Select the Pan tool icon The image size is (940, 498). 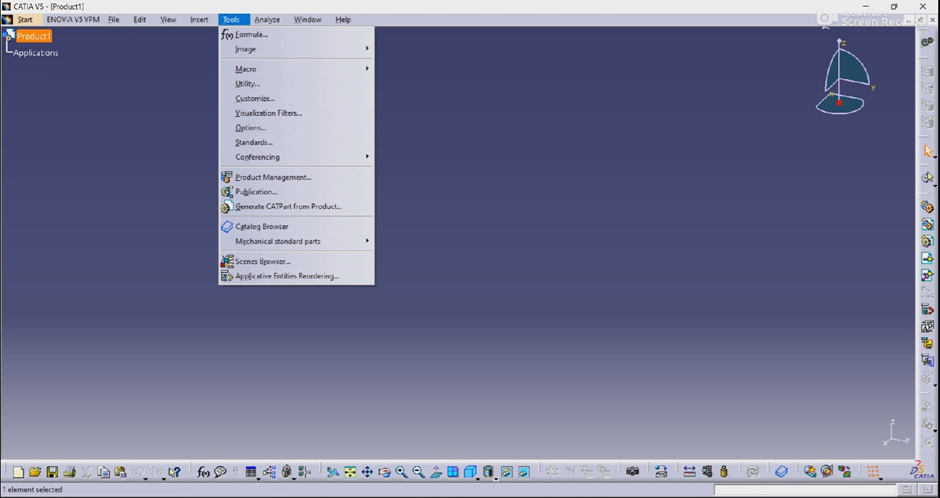(367, 472)
